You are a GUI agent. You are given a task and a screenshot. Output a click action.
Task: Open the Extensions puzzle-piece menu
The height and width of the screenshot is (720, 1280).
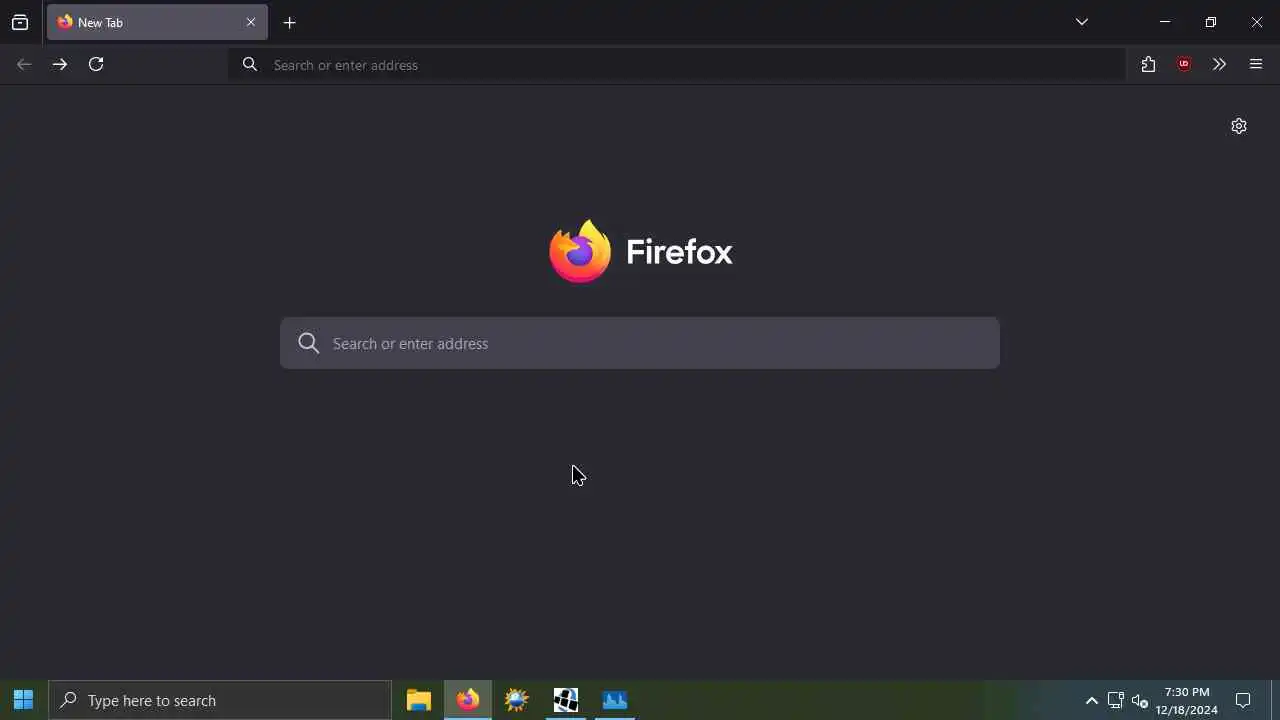(x=1148, y=64)
